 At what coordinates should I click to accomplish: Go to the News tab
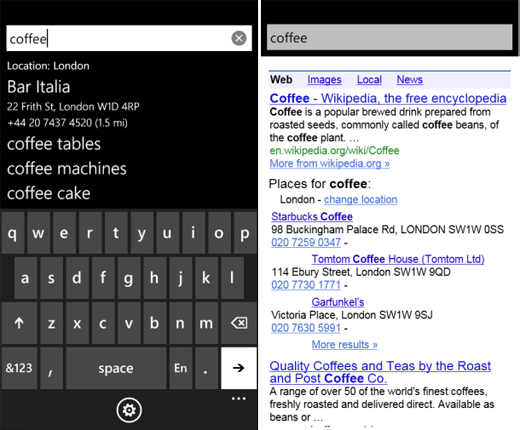[x=410, y=80]
